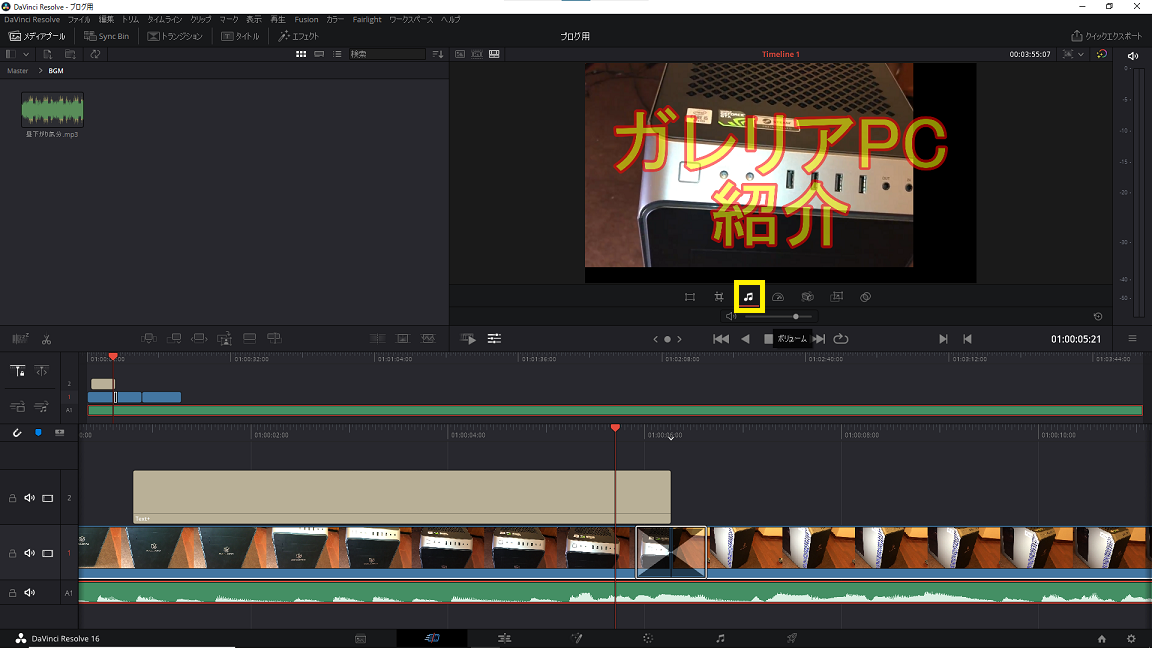This screenshot has height=648, width=1152.
Task: Open the ワークスペース menu
Action: pos(411,20)
